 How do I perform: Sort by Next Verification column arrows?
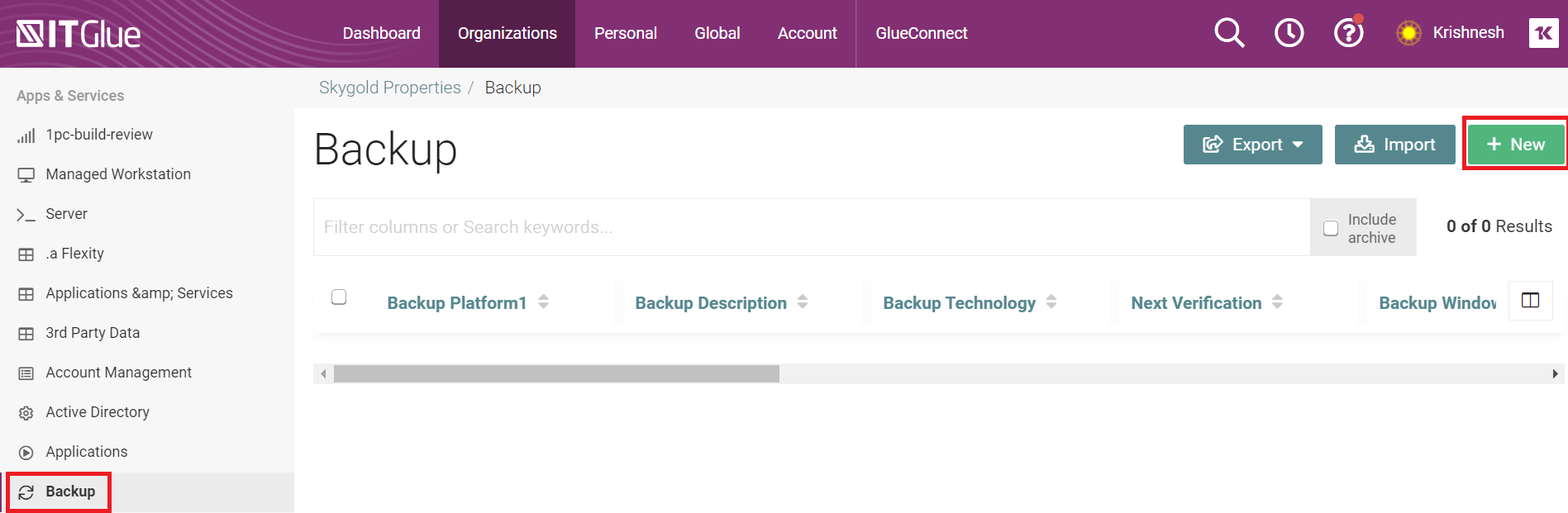[x=1277, y=302]
